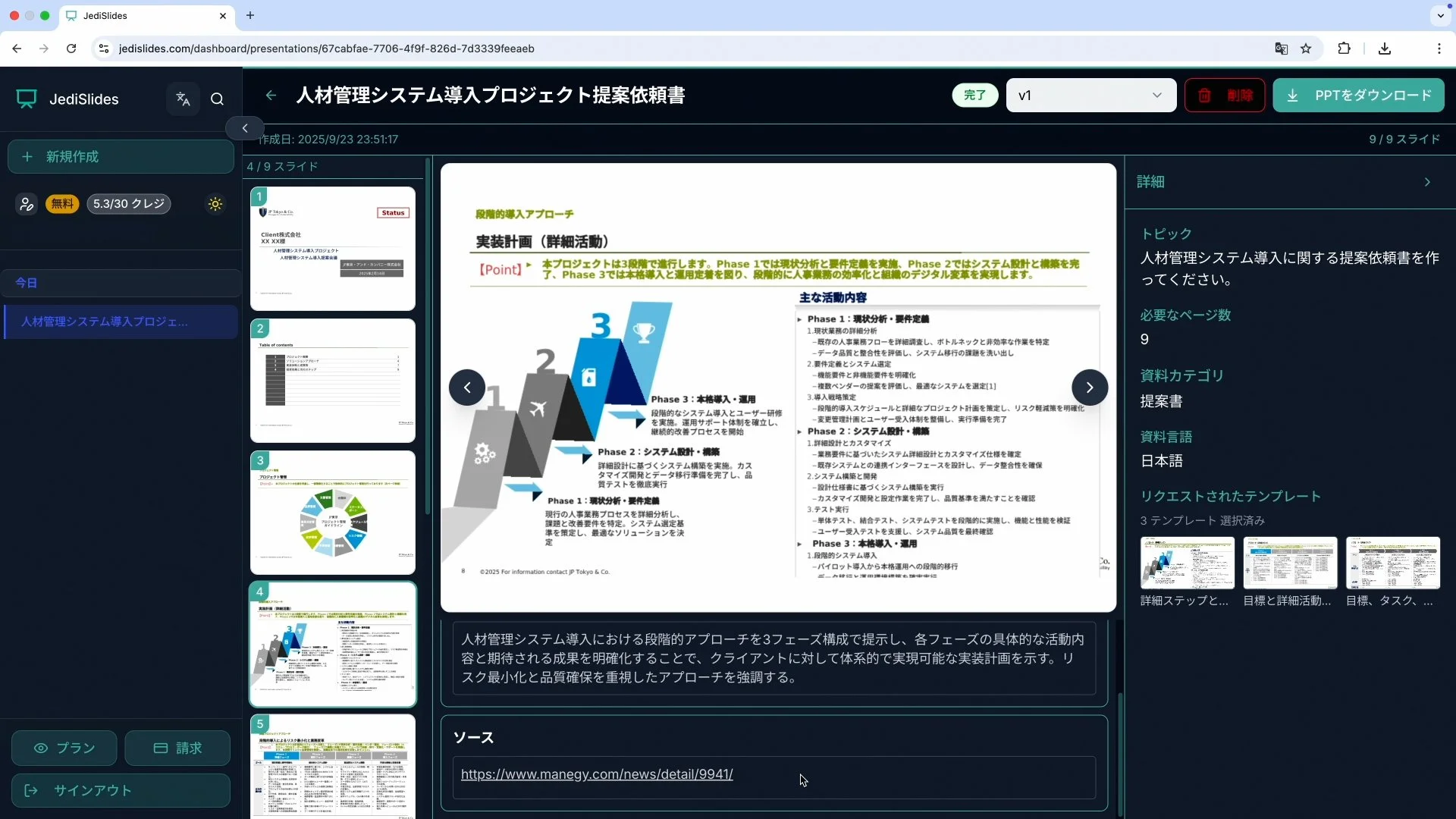Download PPT with PPTをダウンロード button

tap(1358, 96)
